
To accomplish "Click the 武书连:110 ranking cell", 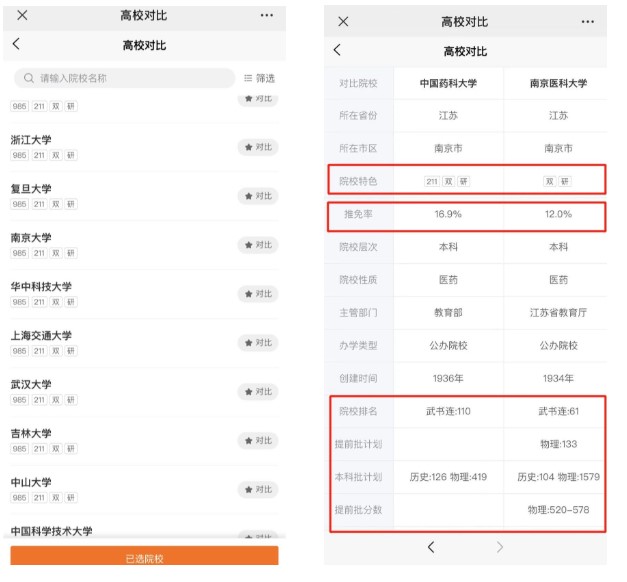I will (448, 411).
